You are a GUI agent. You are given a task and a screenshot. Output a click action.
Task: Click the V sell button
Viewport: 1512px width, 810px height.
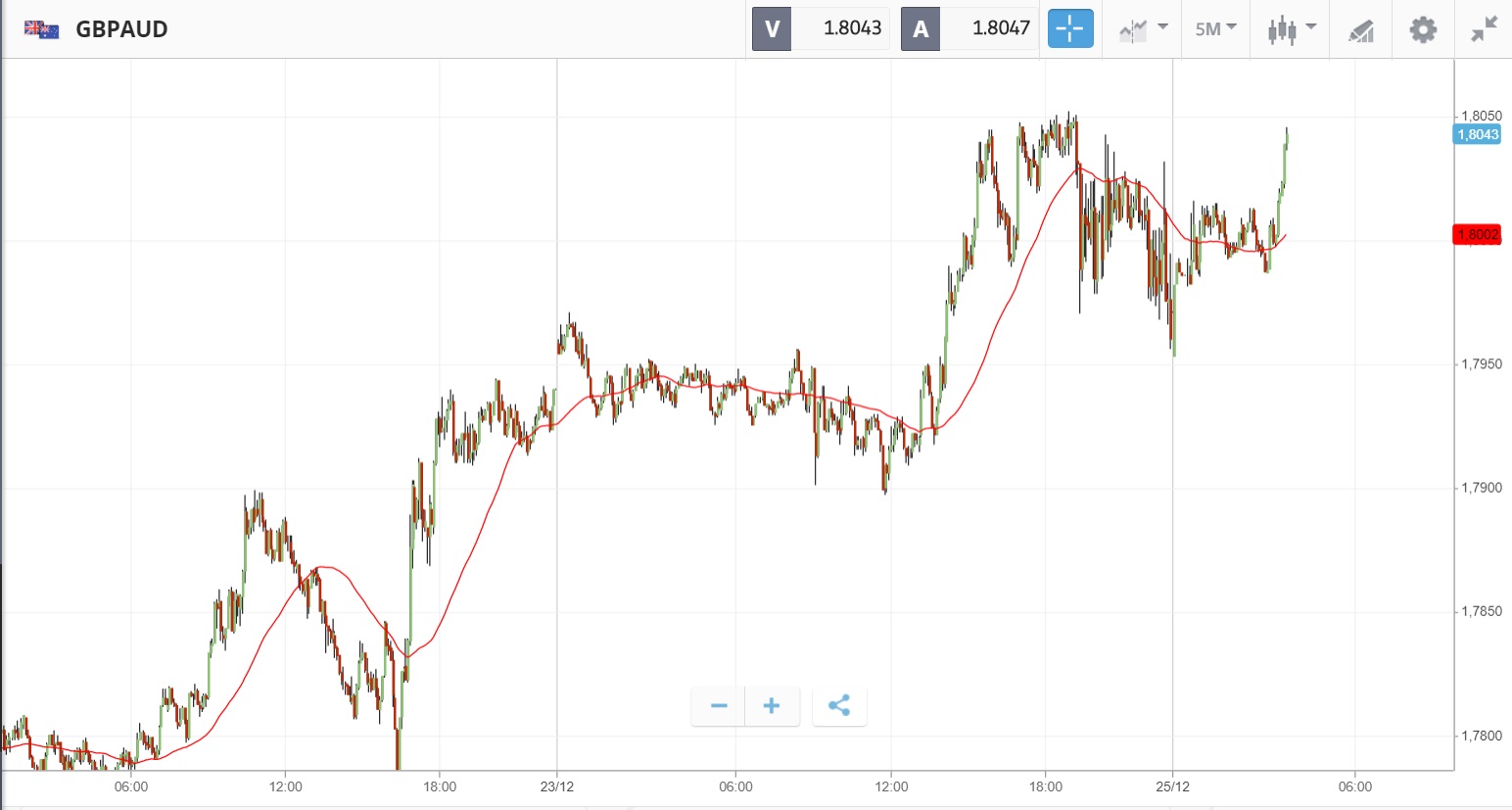772,29
